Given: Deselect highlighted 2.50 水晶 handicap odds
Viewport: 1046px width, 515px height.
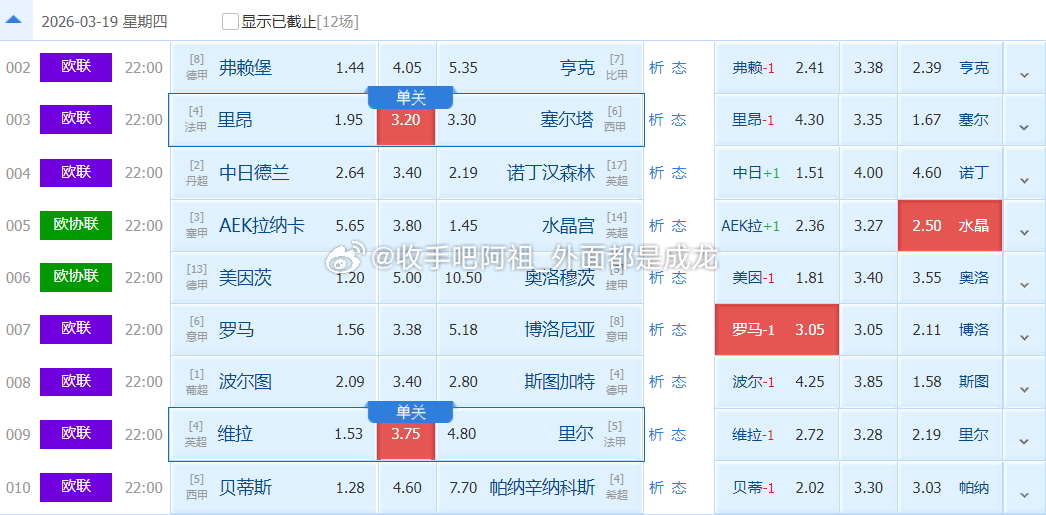Looking at the screenshot, I should pyautogui.click(x=950, y=225).
